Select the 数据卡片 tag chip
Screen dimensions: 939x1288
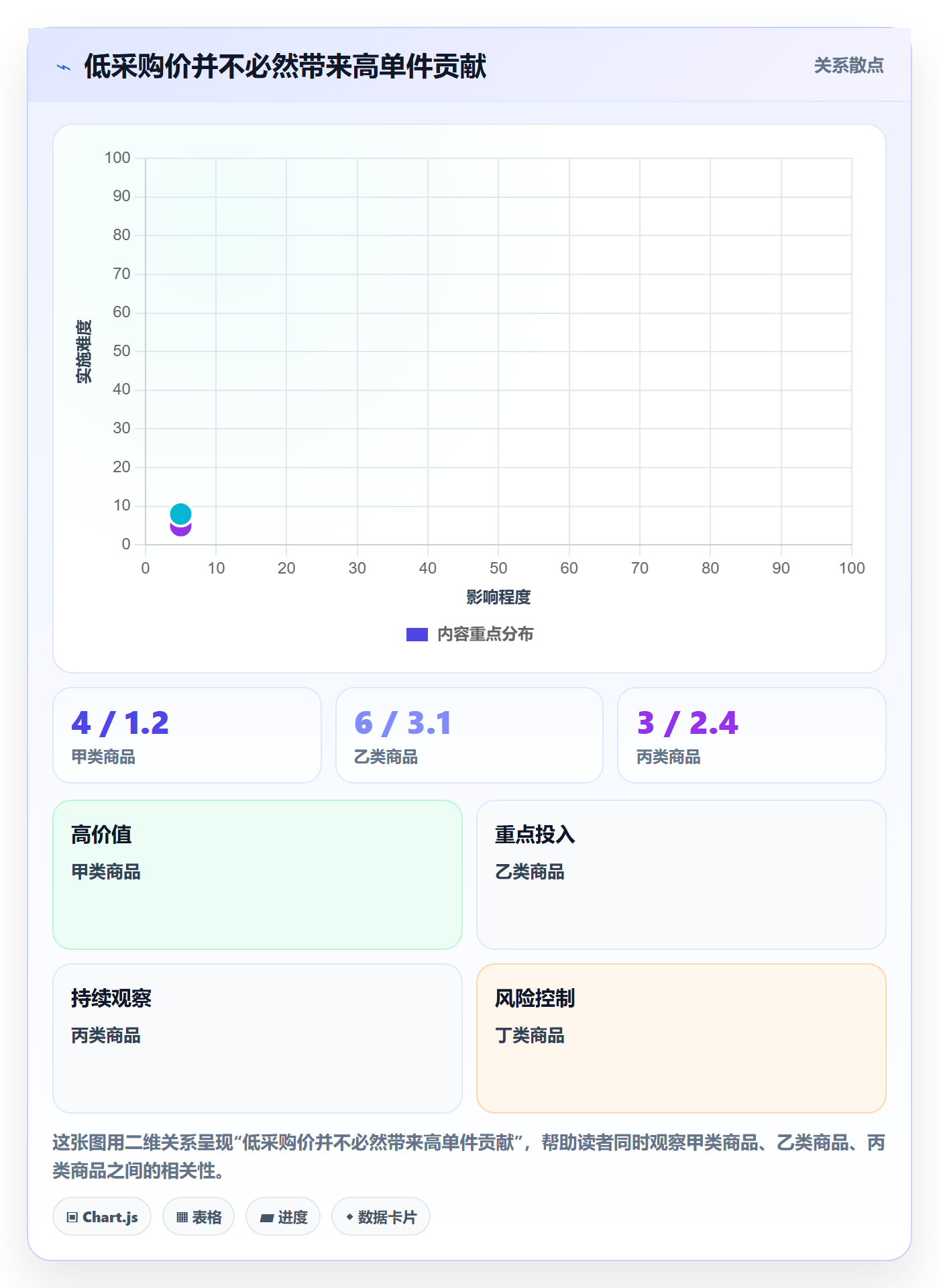coord(381,1216)
